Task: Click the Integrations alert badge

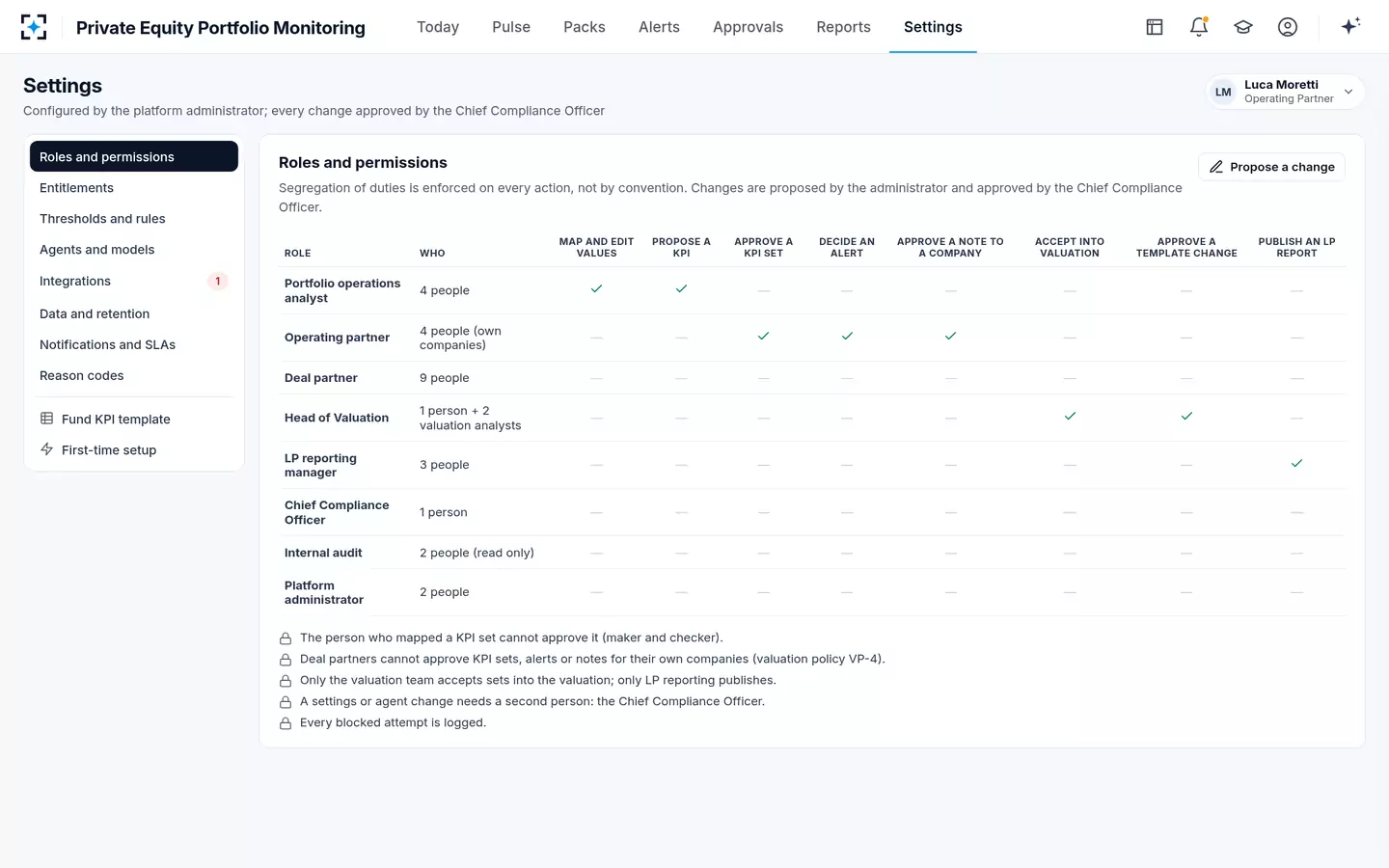Action: [x=218, y=282]
